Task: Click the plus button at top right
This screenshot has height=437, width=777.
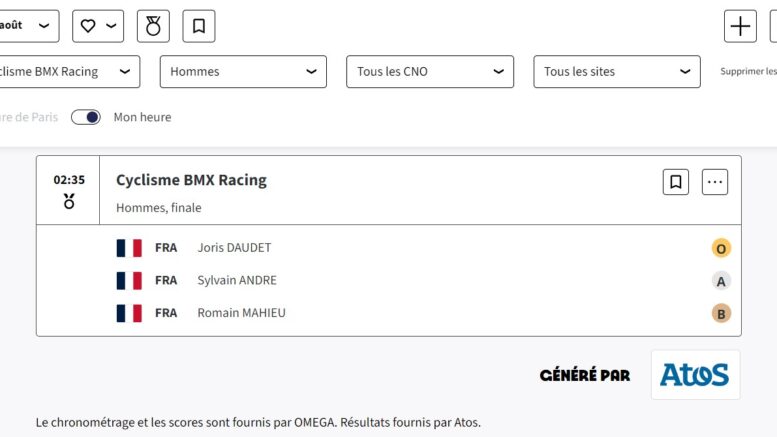Action: 740,26
